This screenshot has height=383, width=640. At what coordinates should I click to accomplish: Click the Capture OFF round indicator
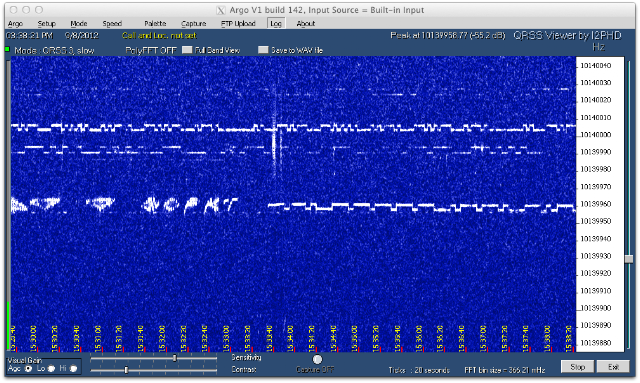[x=317, y=359]
